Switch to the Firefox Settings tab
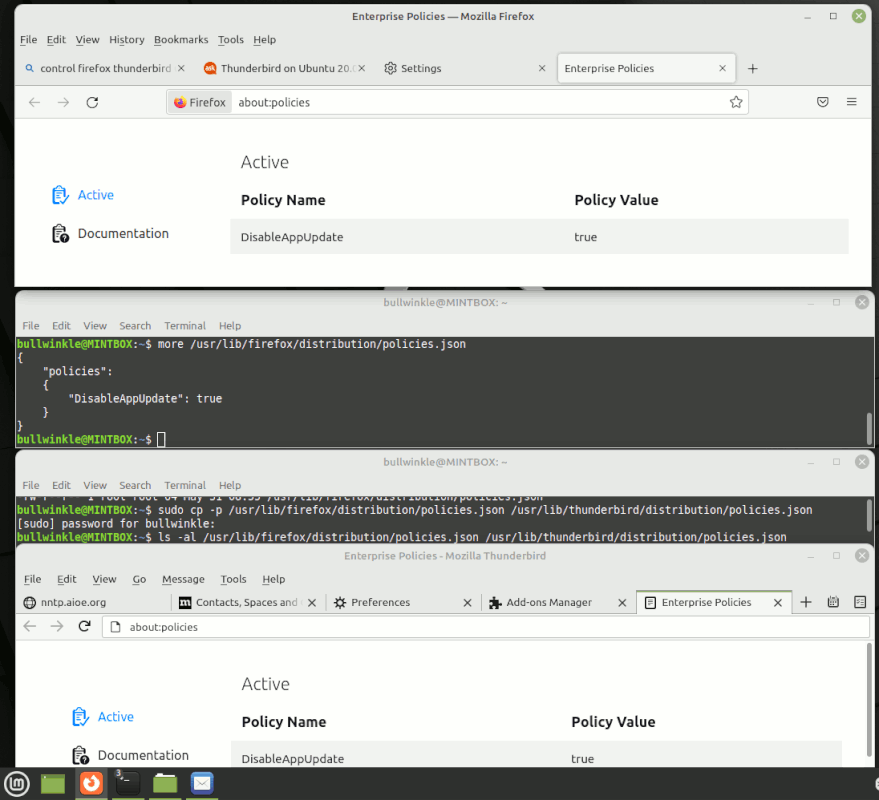Image resolution: width=879 pixels, height=800 pixels. point(464,68)
